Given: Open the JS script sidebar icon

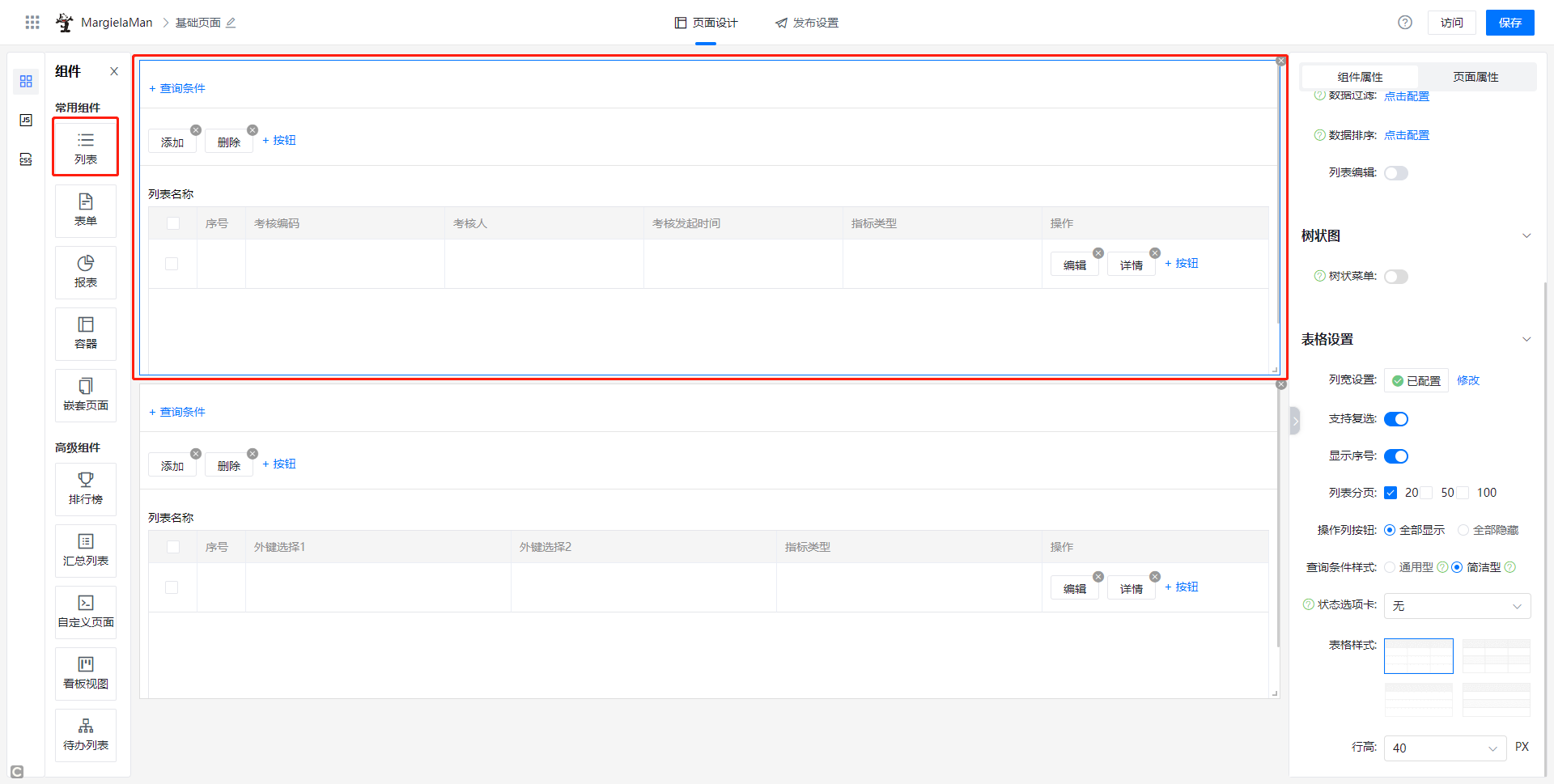Looking at the screenshot, I should 26,121.
